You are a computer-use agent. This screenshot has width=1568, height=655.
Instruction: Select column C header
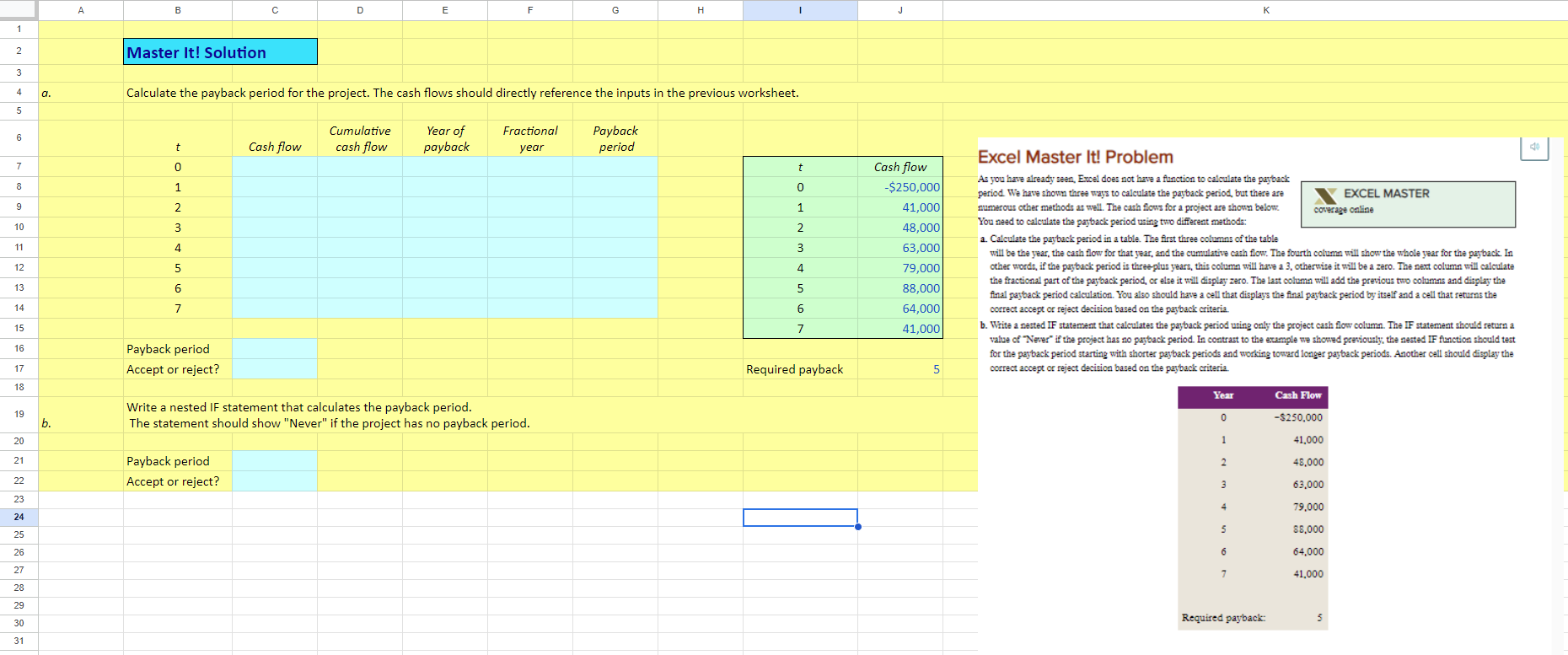(275, 10)
